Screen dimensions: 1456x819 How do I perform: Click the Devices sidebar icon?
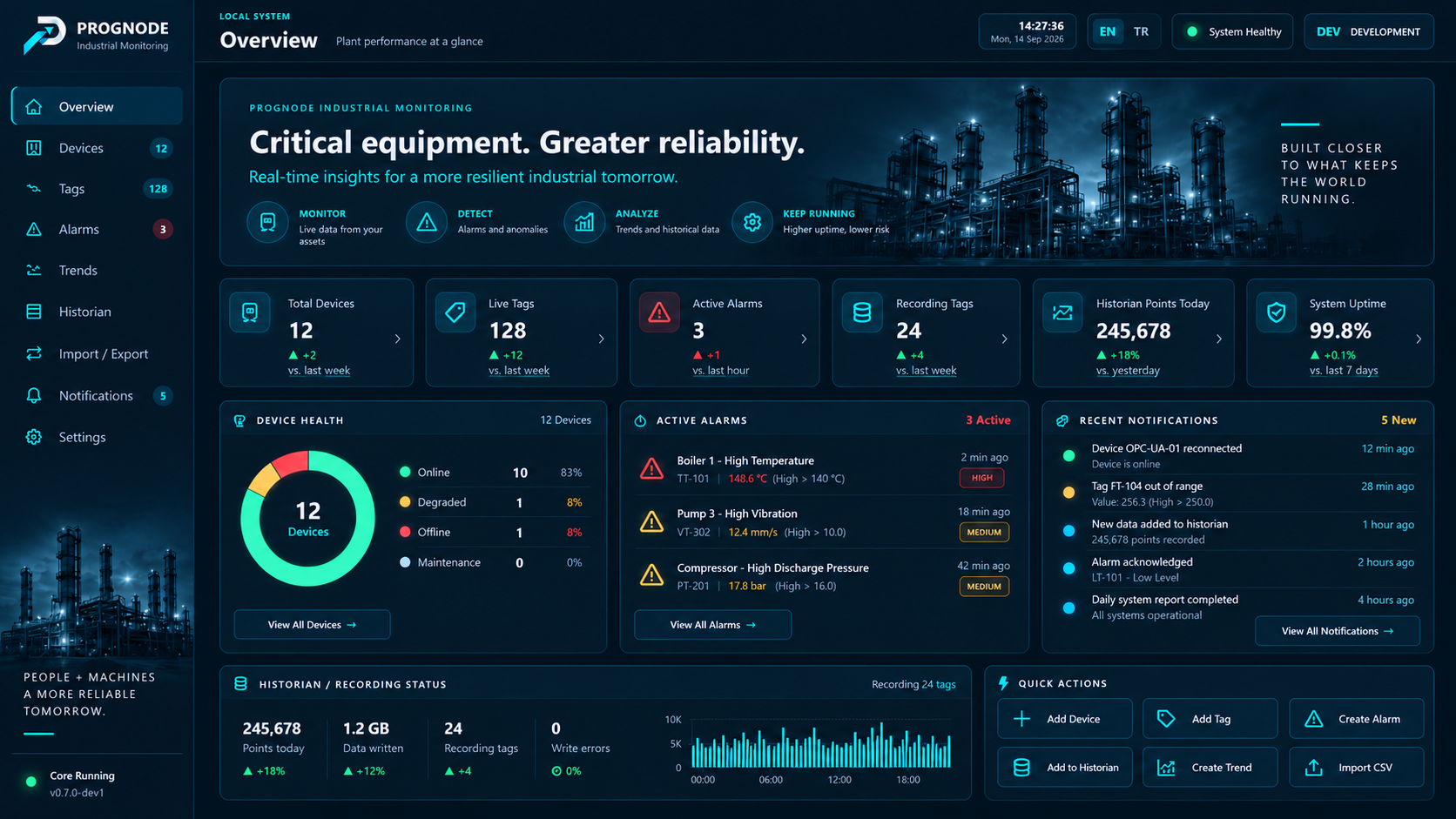pos(34,148)
